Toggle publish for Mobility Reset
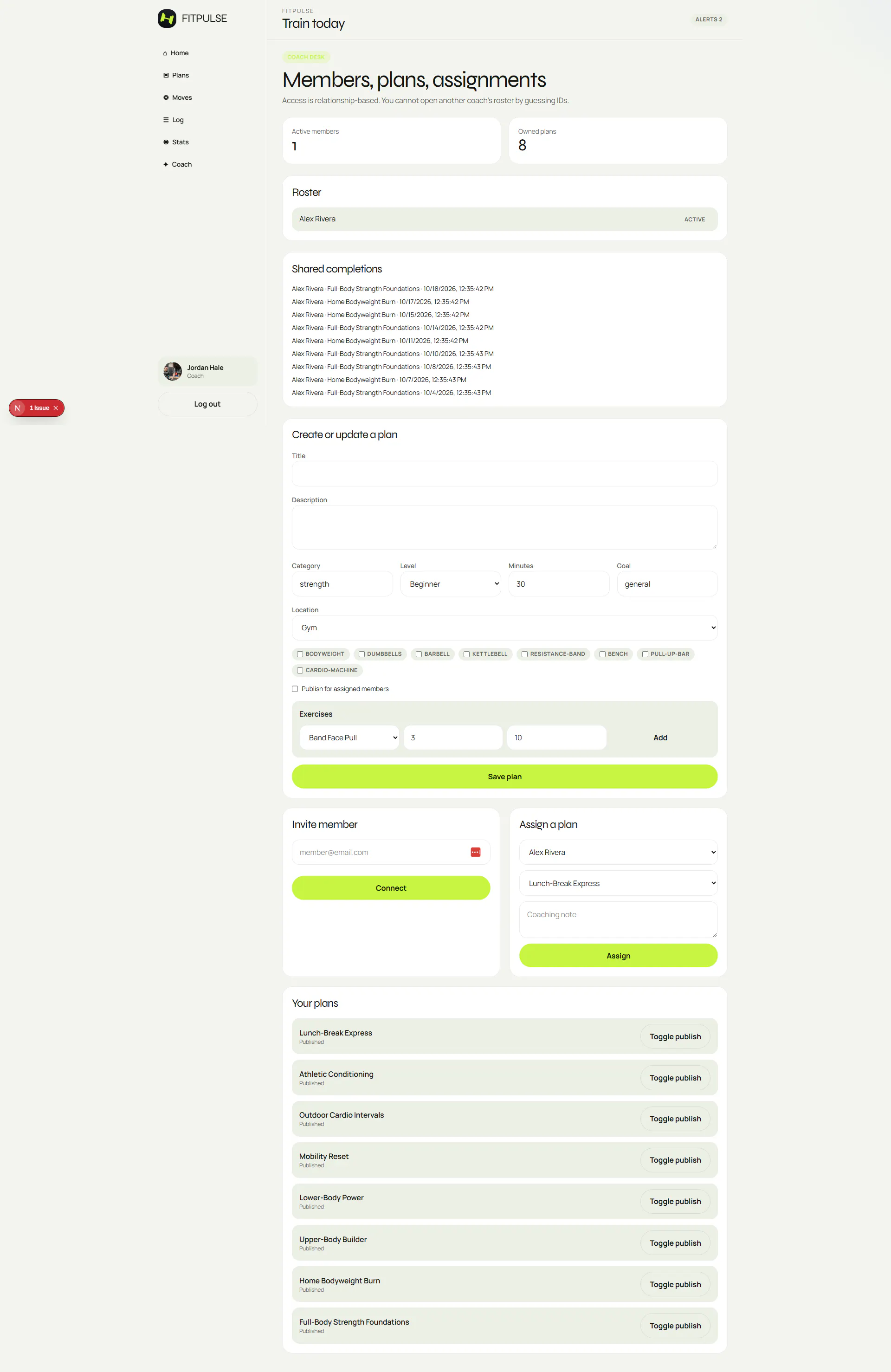This screenshot has width=891, height=1372. point(675,1160)
